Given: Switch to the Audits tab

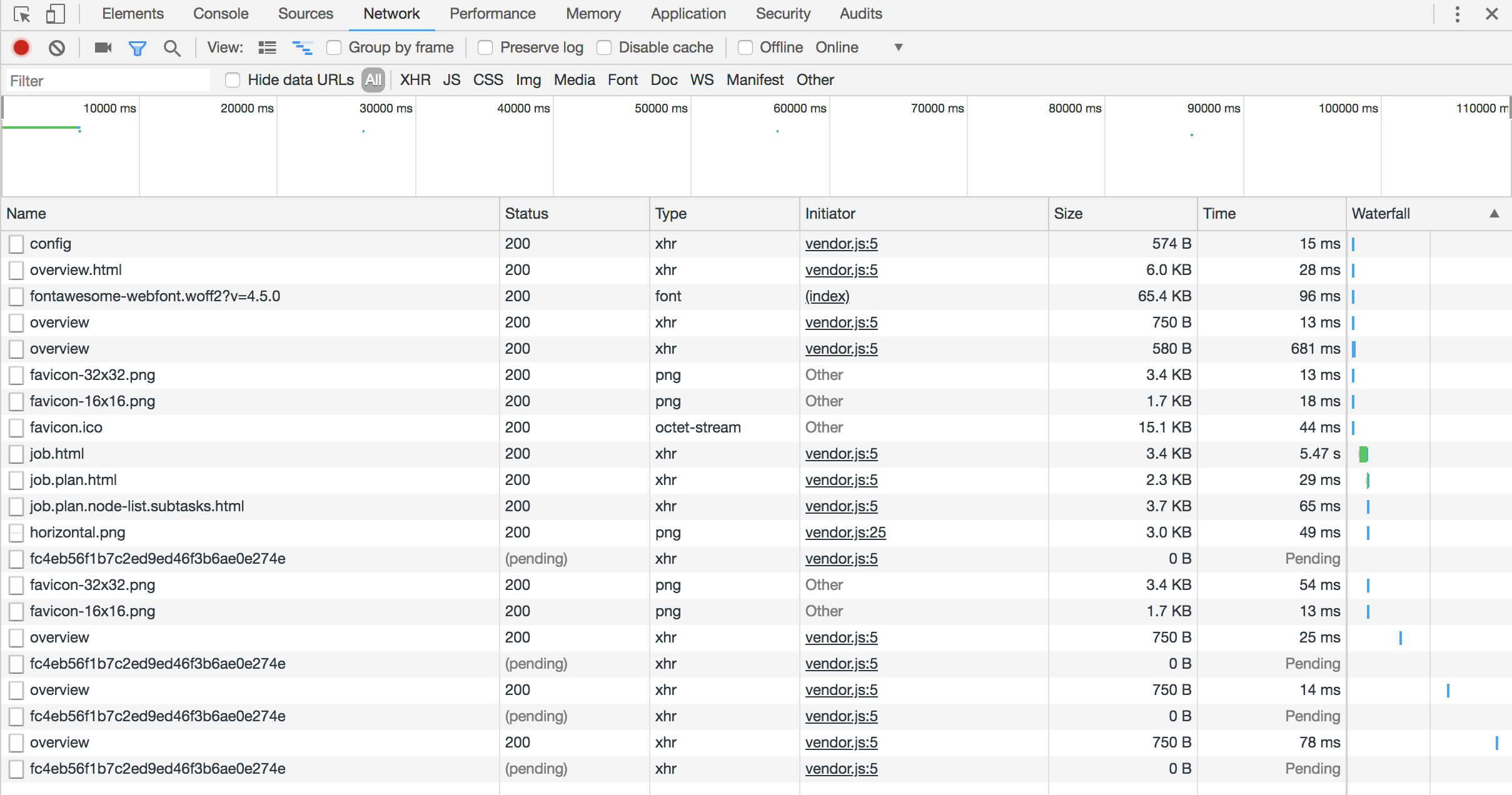Looking at the screenshot, I should (x=861, y=14).
